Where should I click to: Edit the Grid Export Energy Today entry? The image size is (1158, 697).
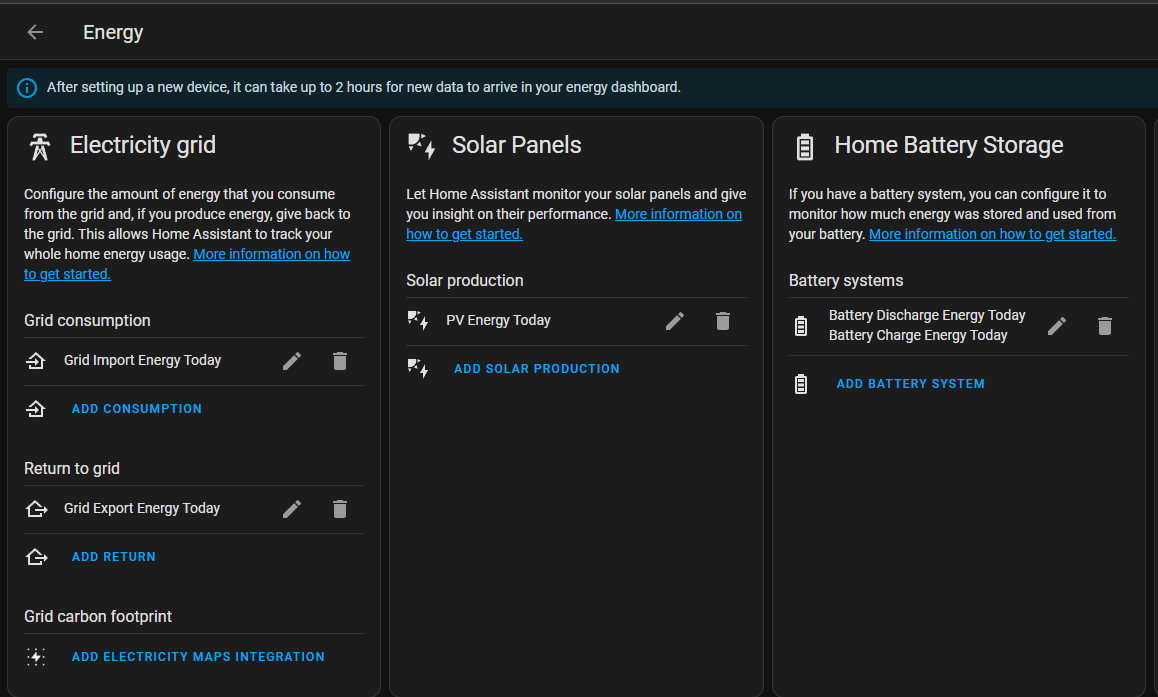click(291, 509)
